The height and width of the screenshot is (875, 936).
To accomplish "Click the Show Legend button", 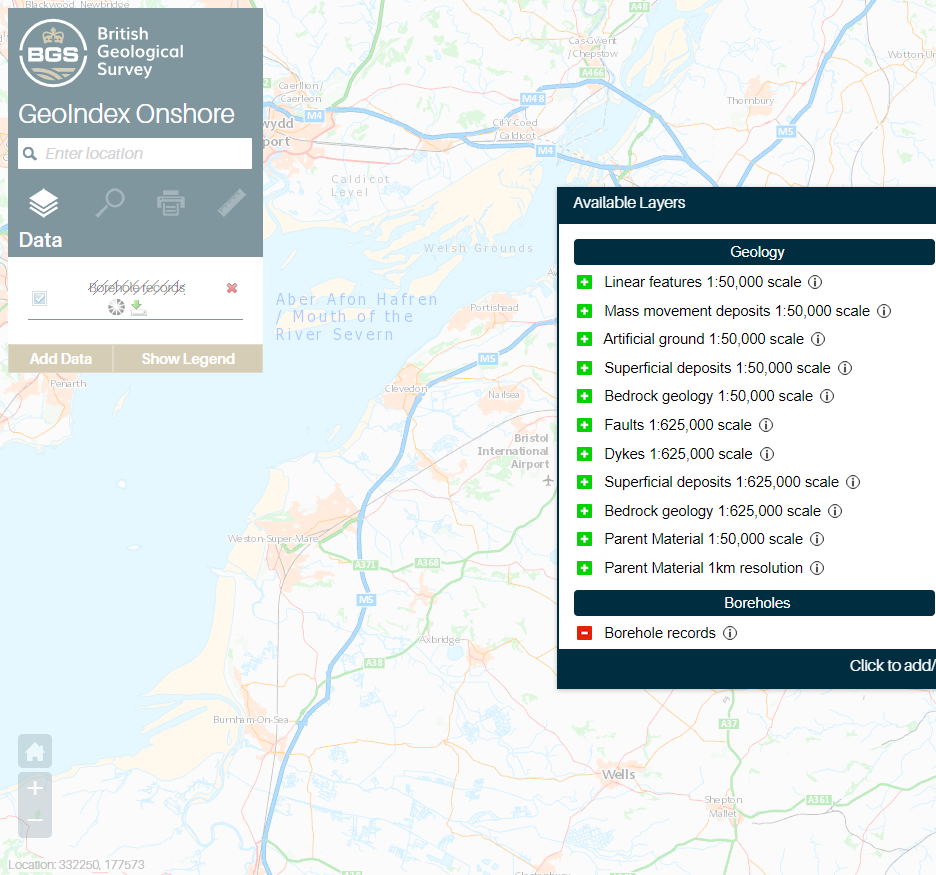I will [x=188, y=359].
